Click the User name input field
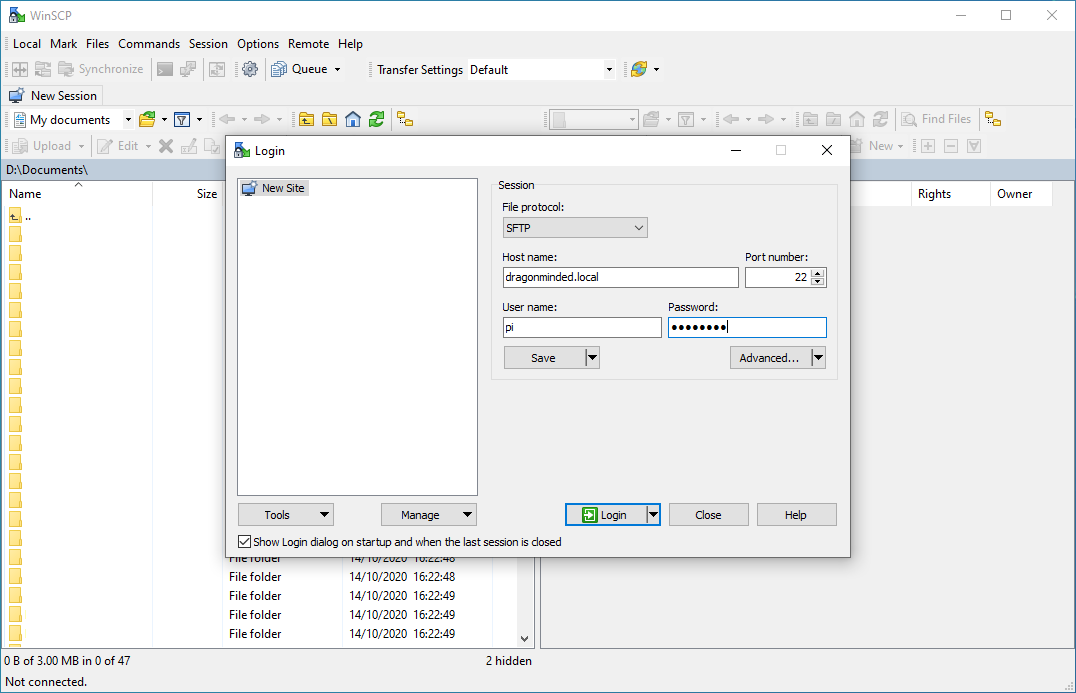 click(x=582, y=327)
